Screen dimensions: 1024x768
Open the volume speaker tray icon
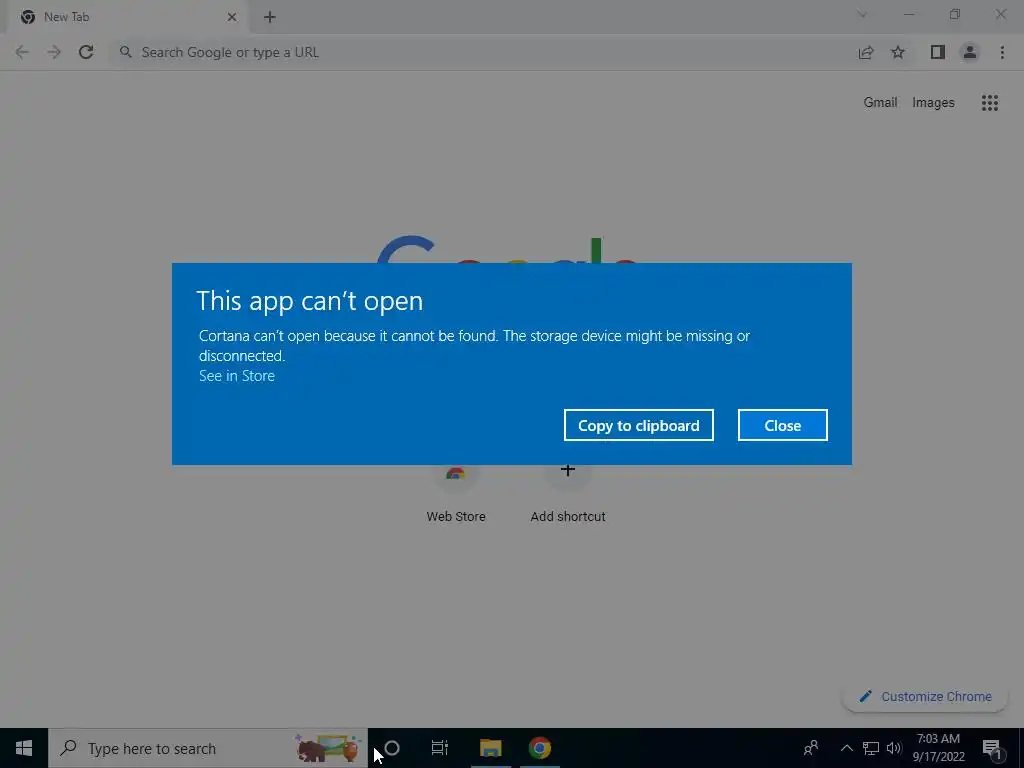tap(894, 748)
